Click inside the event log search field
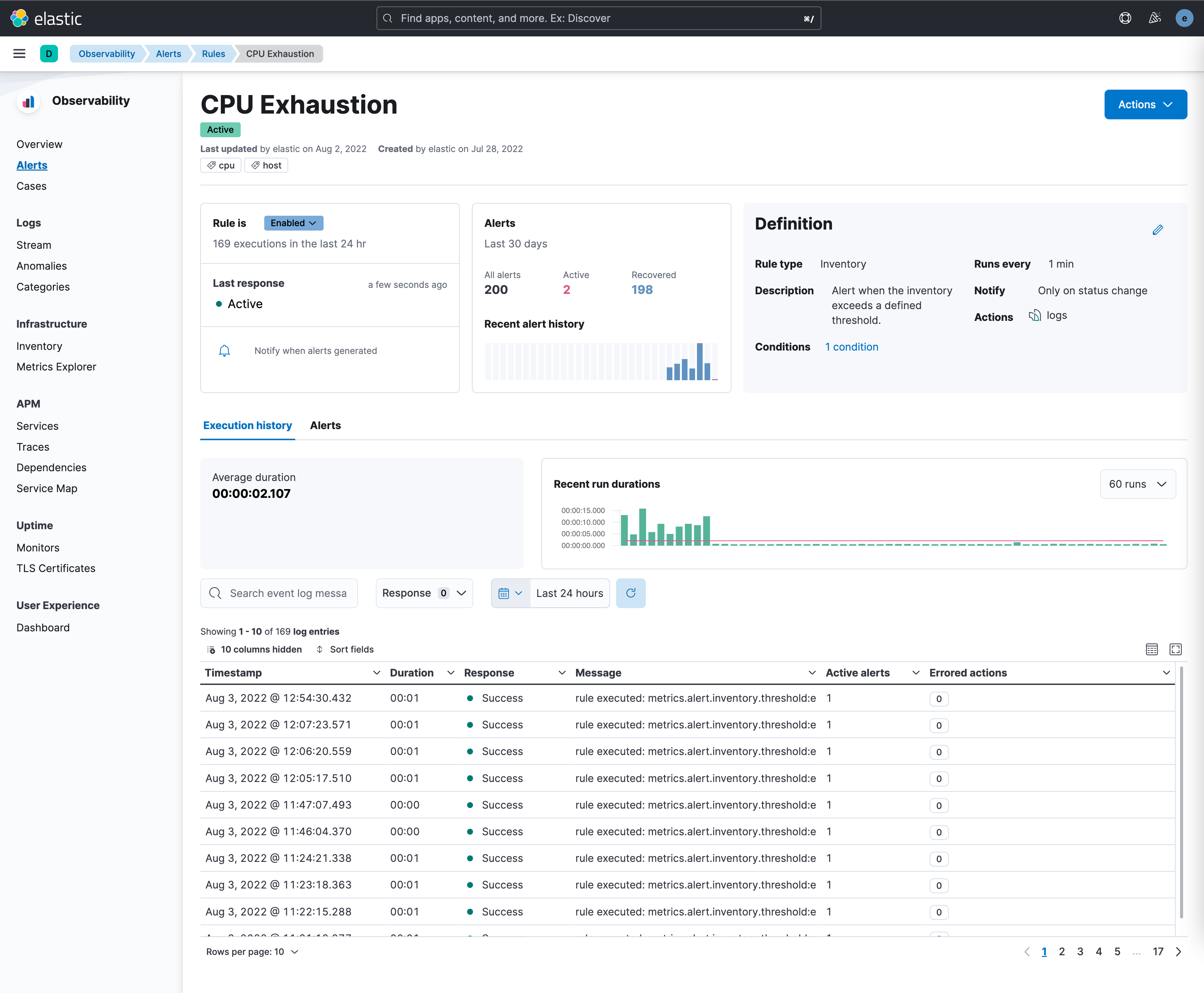 (x=286, y=593)
